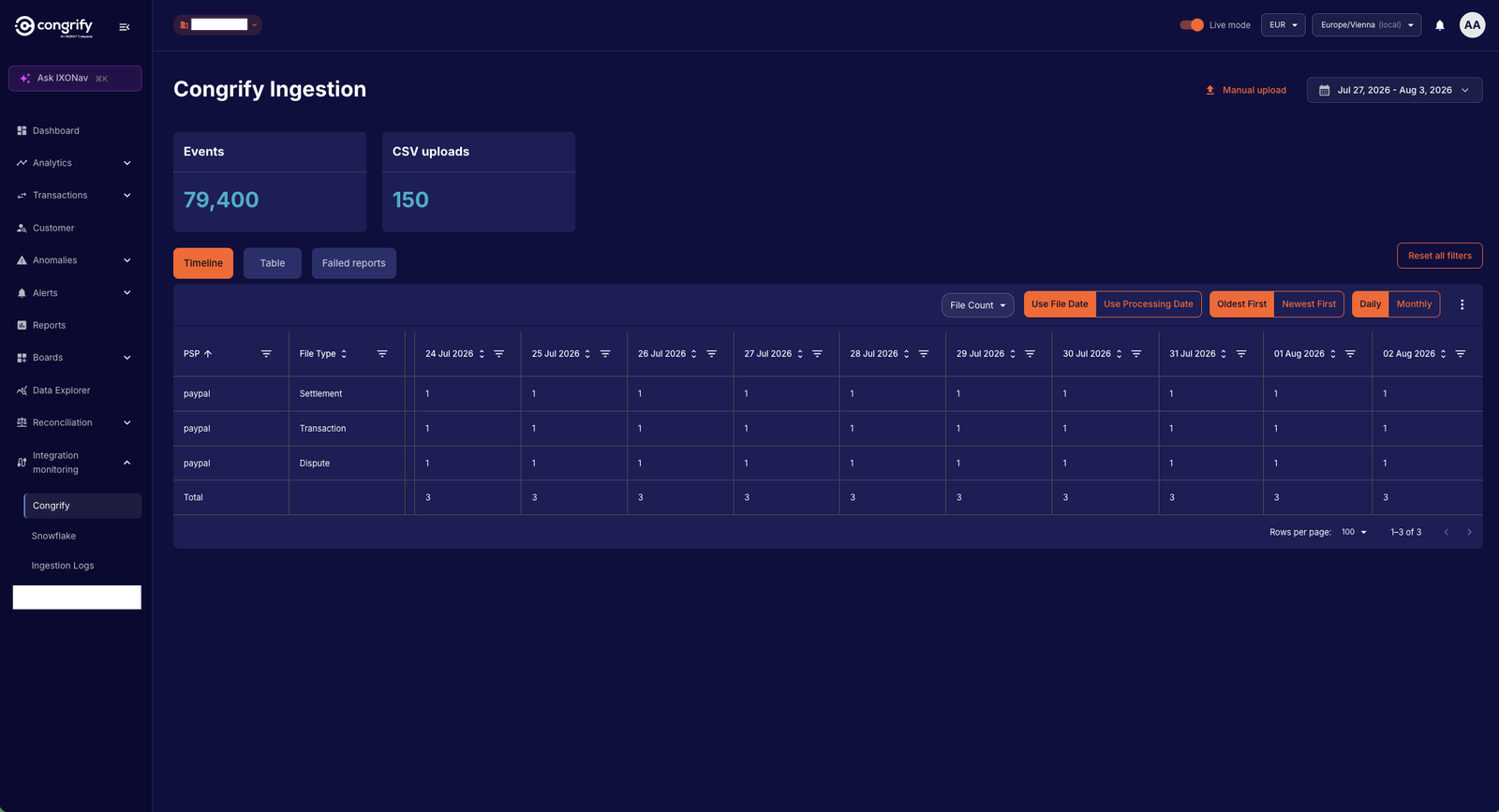Open the Failed reports tab
Screen dimensions: 1499x812
(354, 263)
